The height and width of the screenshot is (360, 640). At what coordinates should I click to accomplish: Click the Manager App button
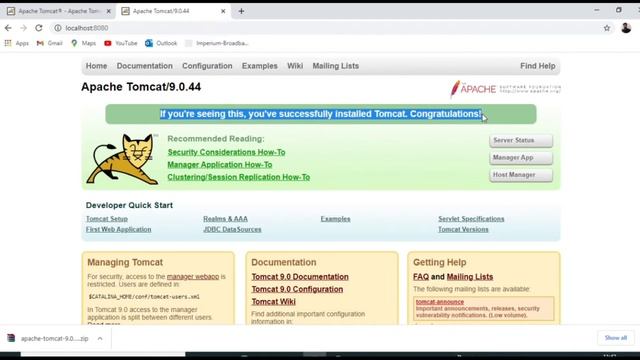tap(521, 158)
